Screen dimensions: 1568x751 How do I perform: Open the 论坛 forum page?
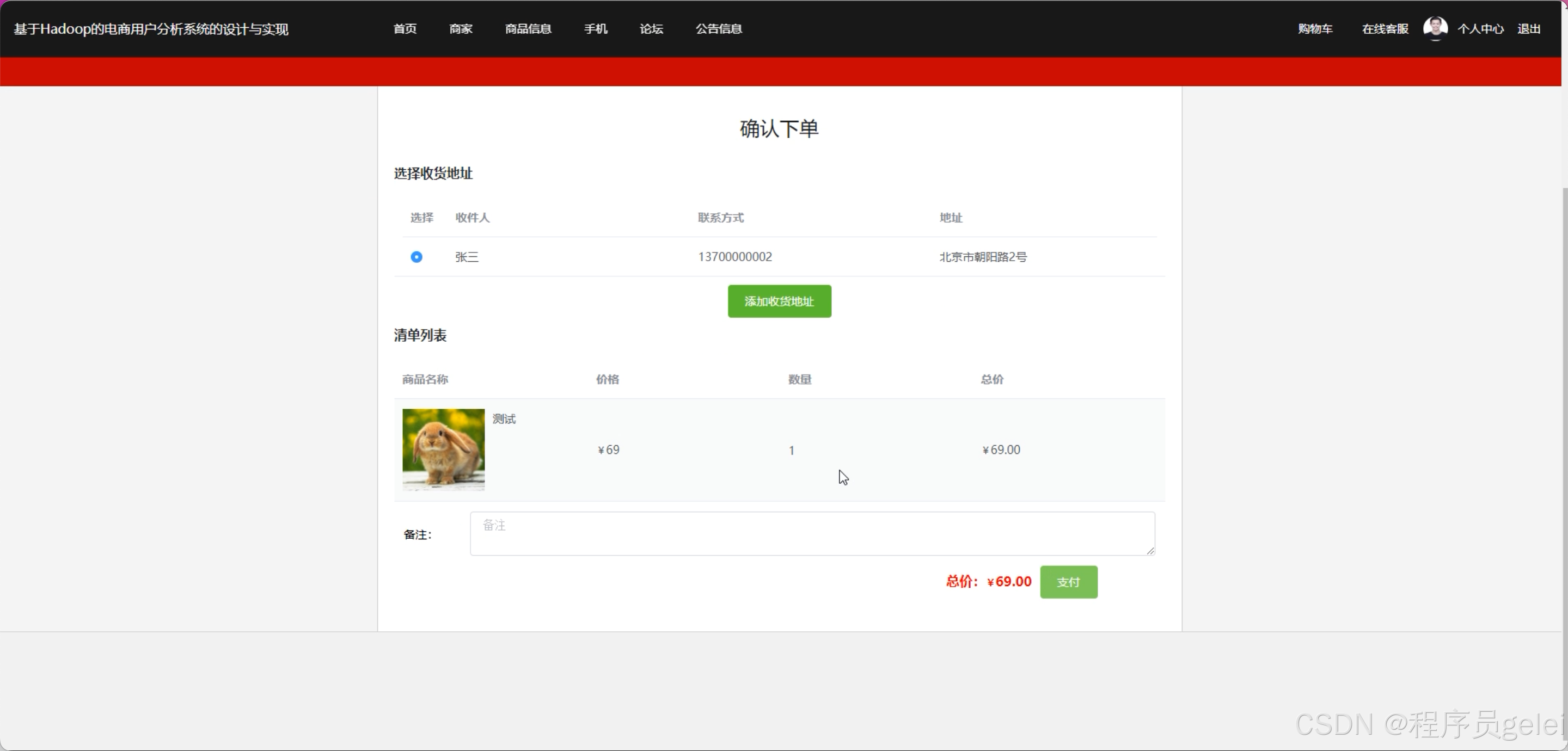point(651,29)
